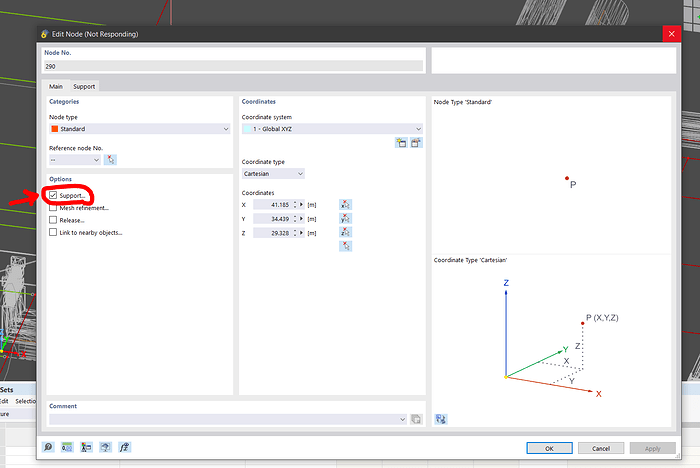
Task: Uncheck the Support option checkbox
Action: coord(53,196)
